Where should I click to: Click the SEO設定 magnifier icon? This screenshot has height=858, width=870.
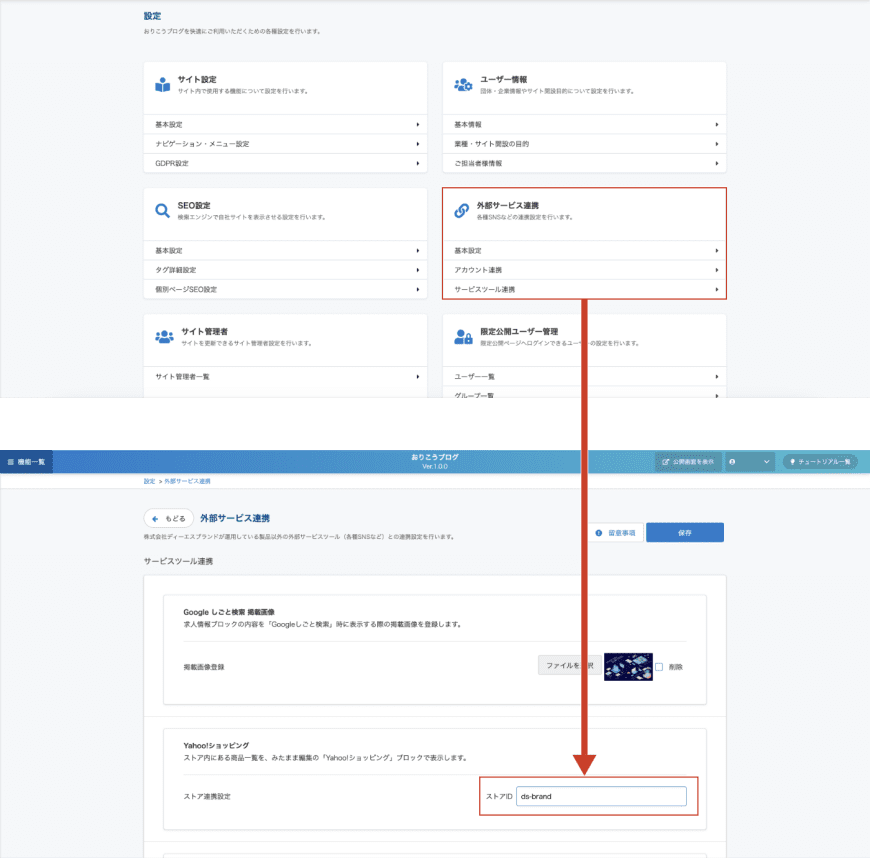[x=163, y=211]
